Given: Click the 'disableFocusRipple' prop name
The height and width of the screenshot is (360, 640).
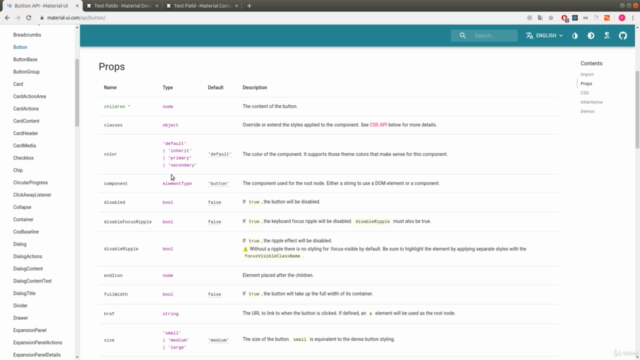Looking at the screenshot, I should click(x=127, y=222).
